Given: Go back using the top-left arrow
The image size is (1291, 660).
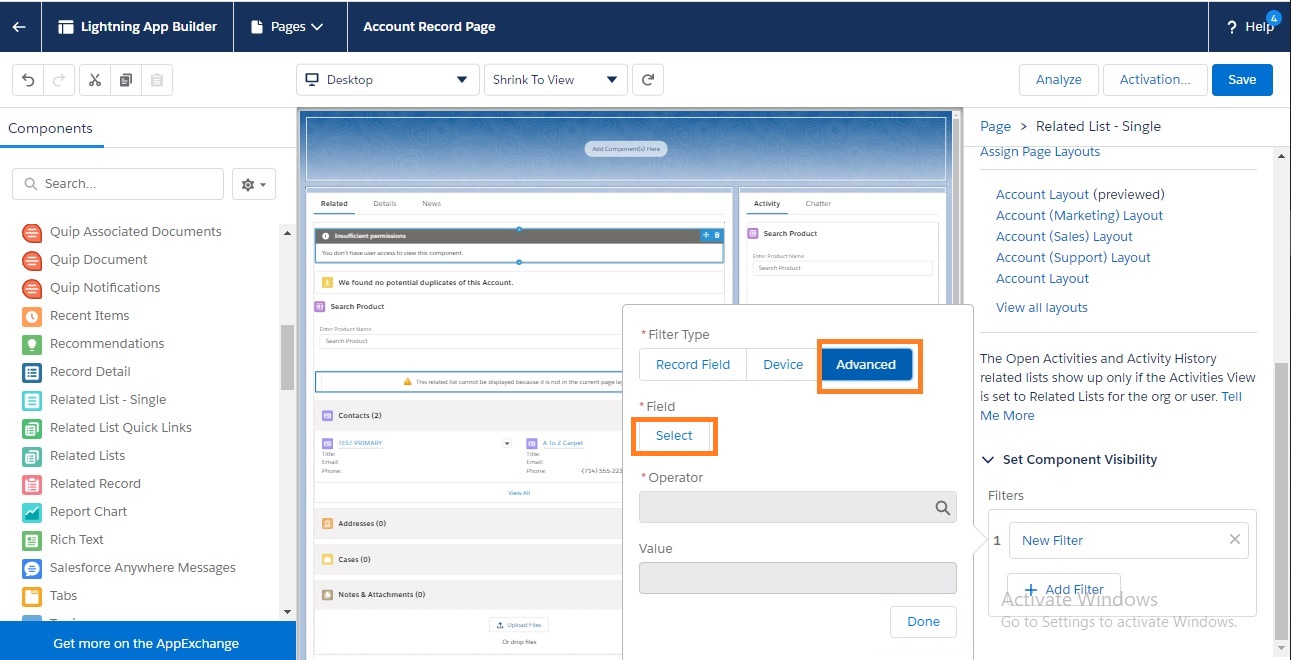Looking at the screenshot, I should (19, 27).
